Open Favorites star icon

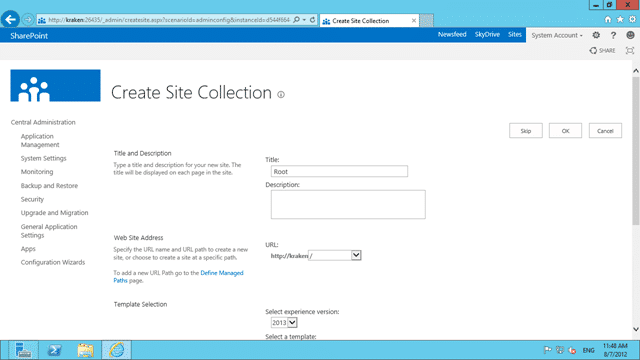[620, 19]
